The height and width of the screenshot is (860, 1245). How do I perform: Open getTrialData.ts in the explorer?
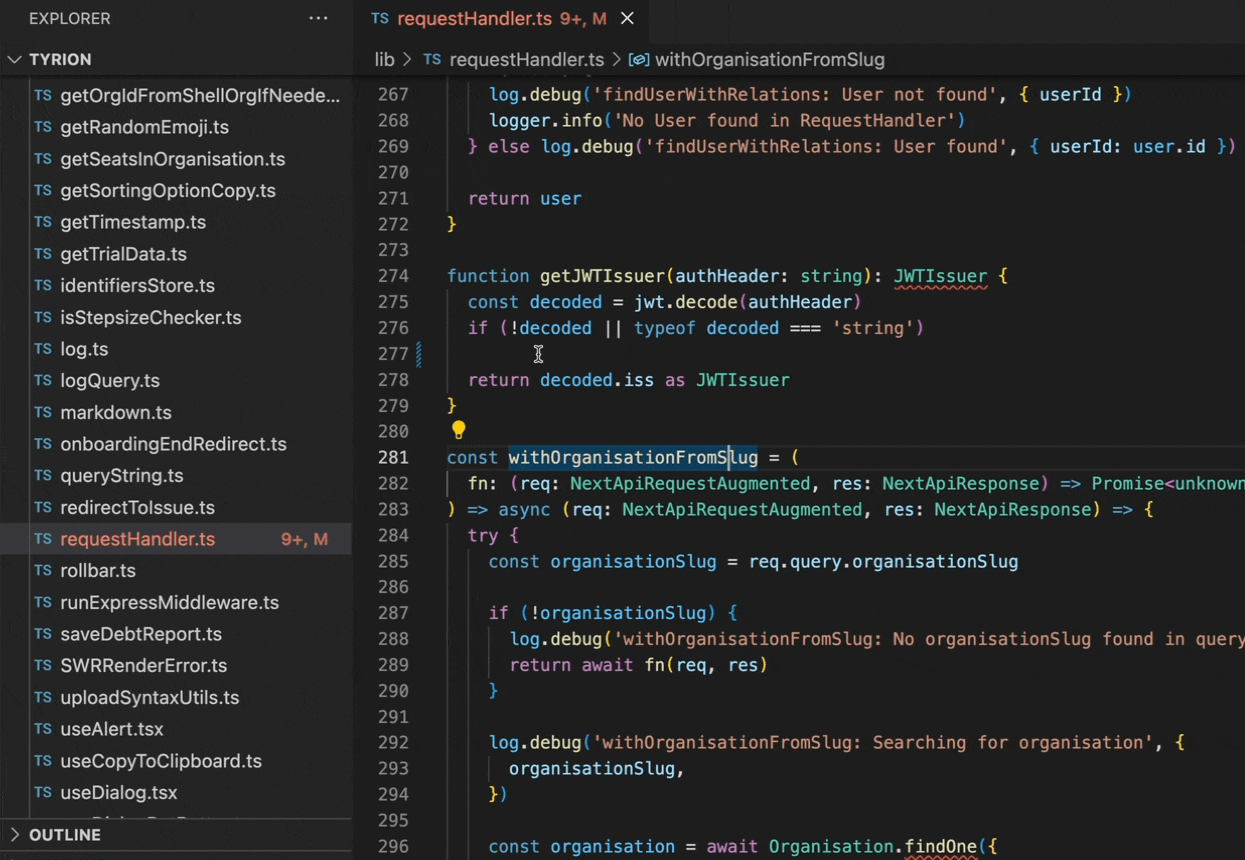(123, 254)
